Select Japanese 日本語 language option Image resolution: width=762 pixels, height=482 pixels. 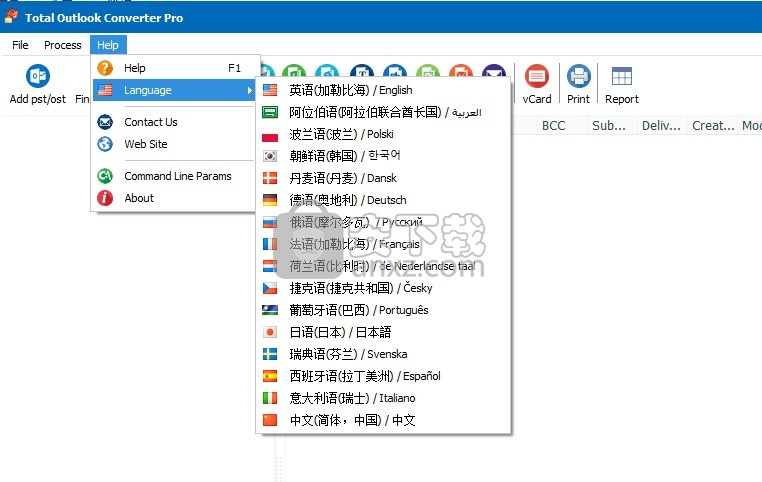[x=383, y=332]
